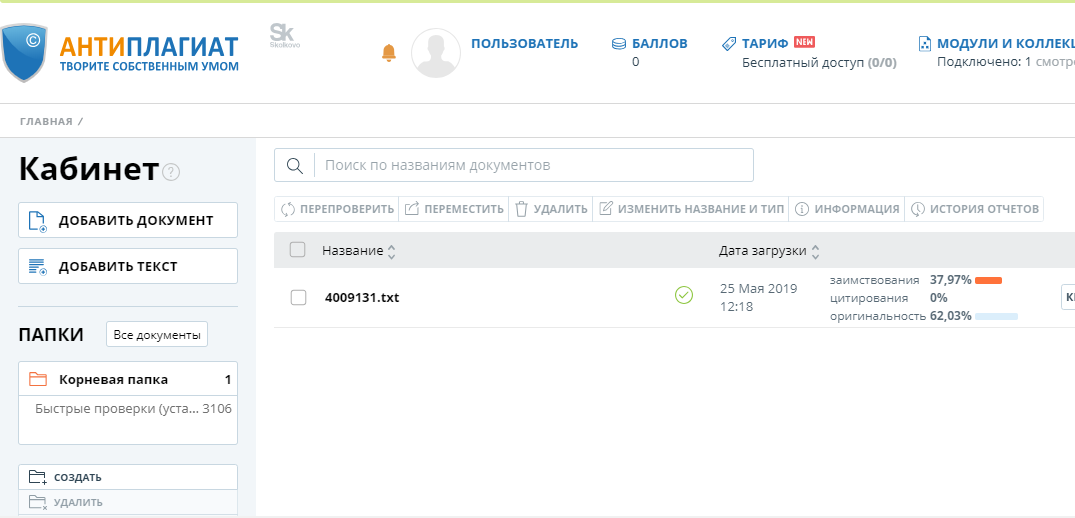The height and width of the screenshot is (518, 1075).
Task: Click the orange notification bell icon
Action: pyautogui.click(x=389, y=53)
